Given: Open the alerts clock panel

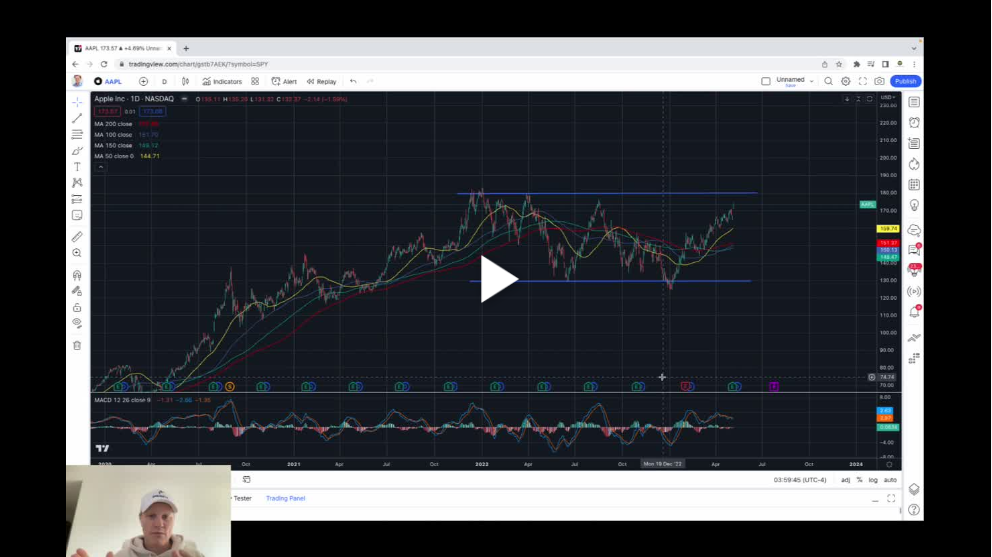Looking at the screenshot, I should (x=914, y=123).
